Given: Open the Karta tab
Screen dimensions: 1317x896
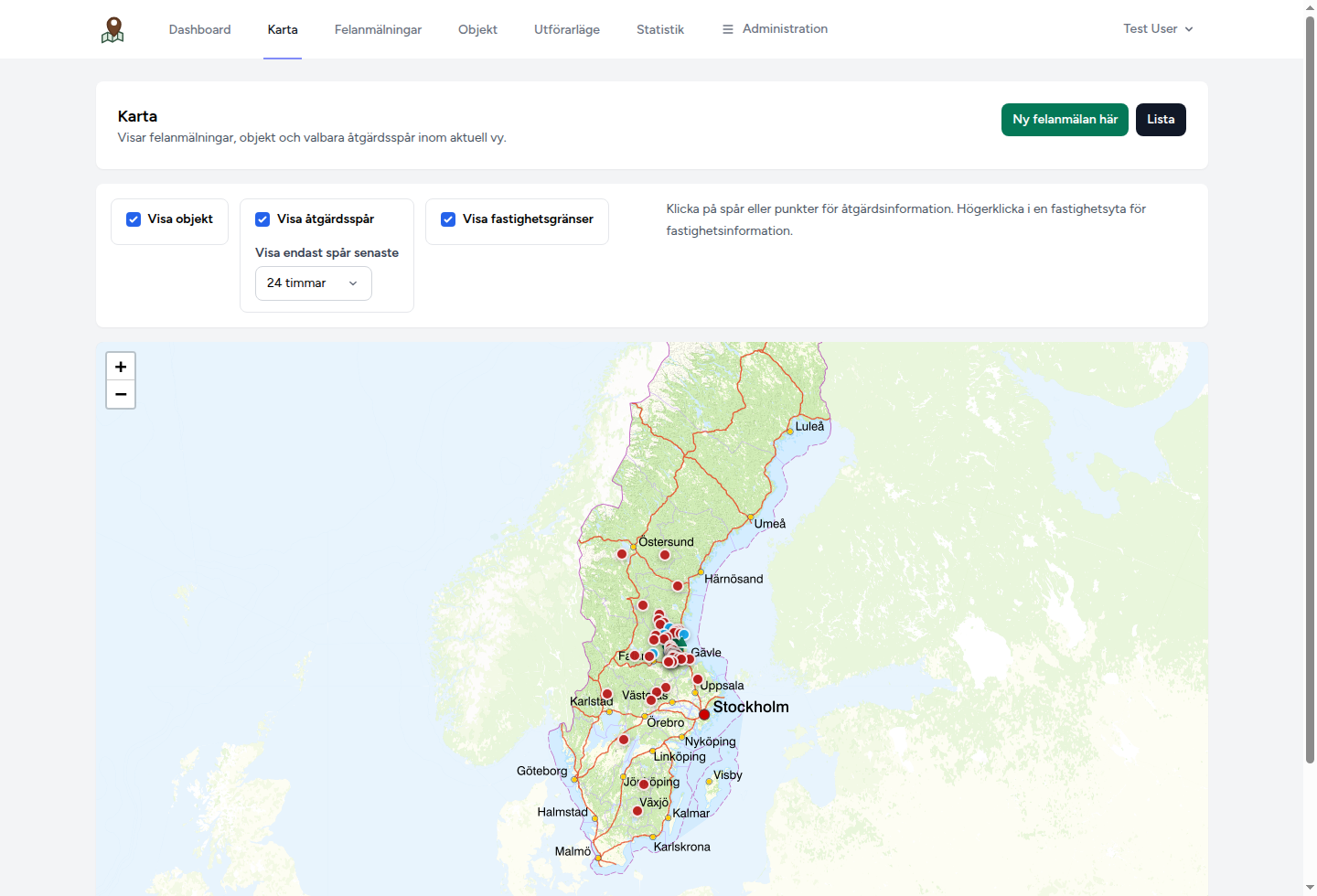Looking at the screenshot, I should (283, 29).
